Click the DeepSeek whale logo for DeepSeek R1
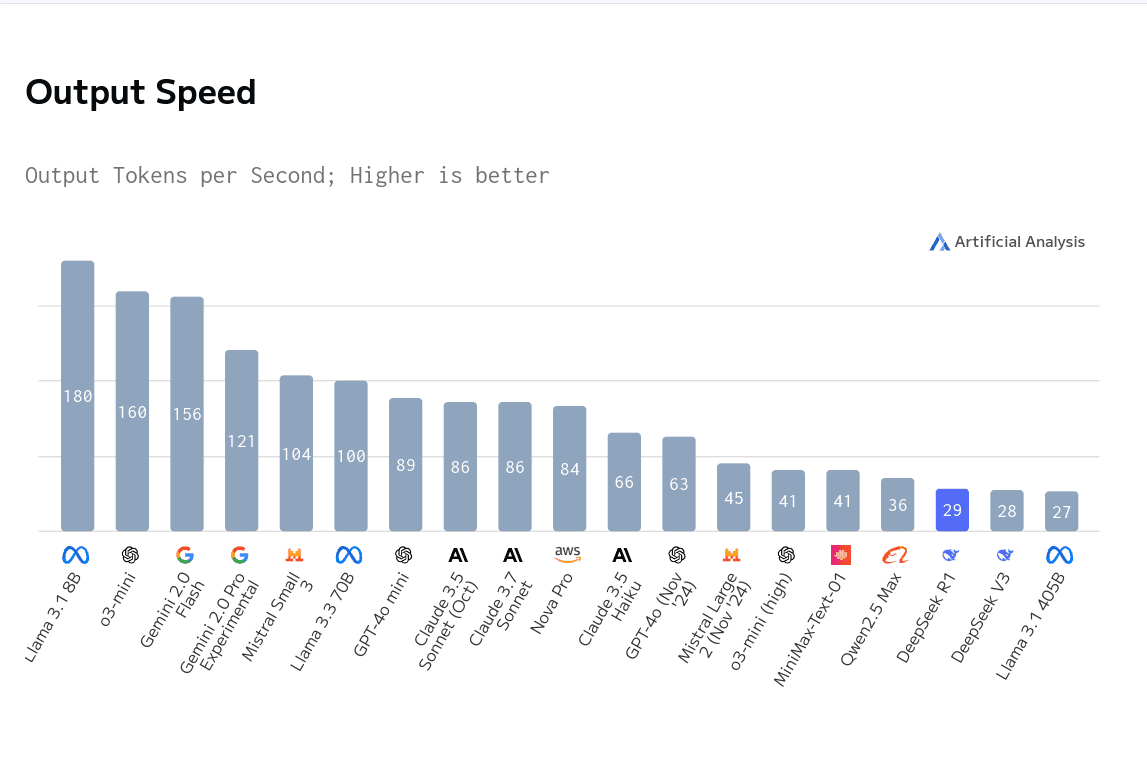The width and height of the screenshot is (1147, 757). [x=950, y=555]
